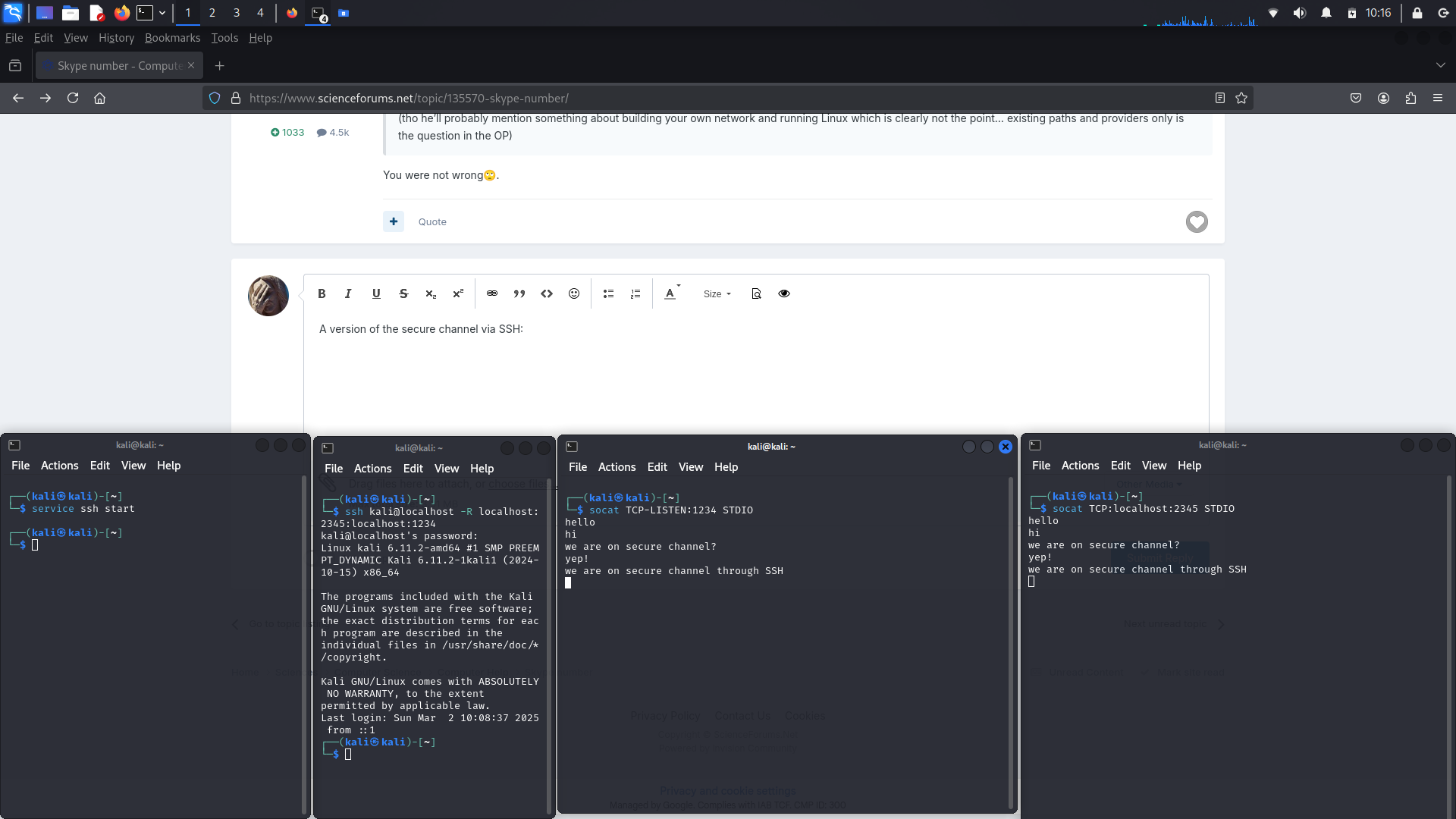
Task: Toggle subscript formatting
Action: pos(431,293)
